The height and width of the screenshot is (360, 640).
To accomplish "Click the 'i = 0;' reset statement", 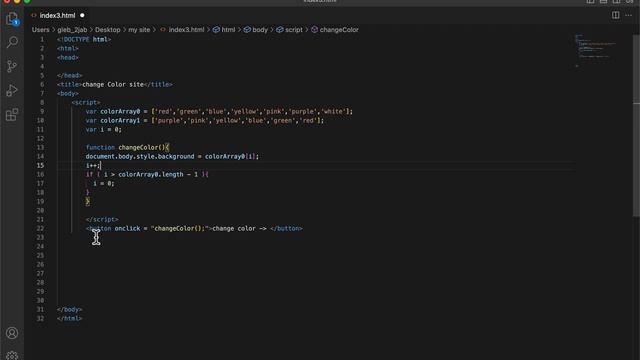I will (104, 184).
